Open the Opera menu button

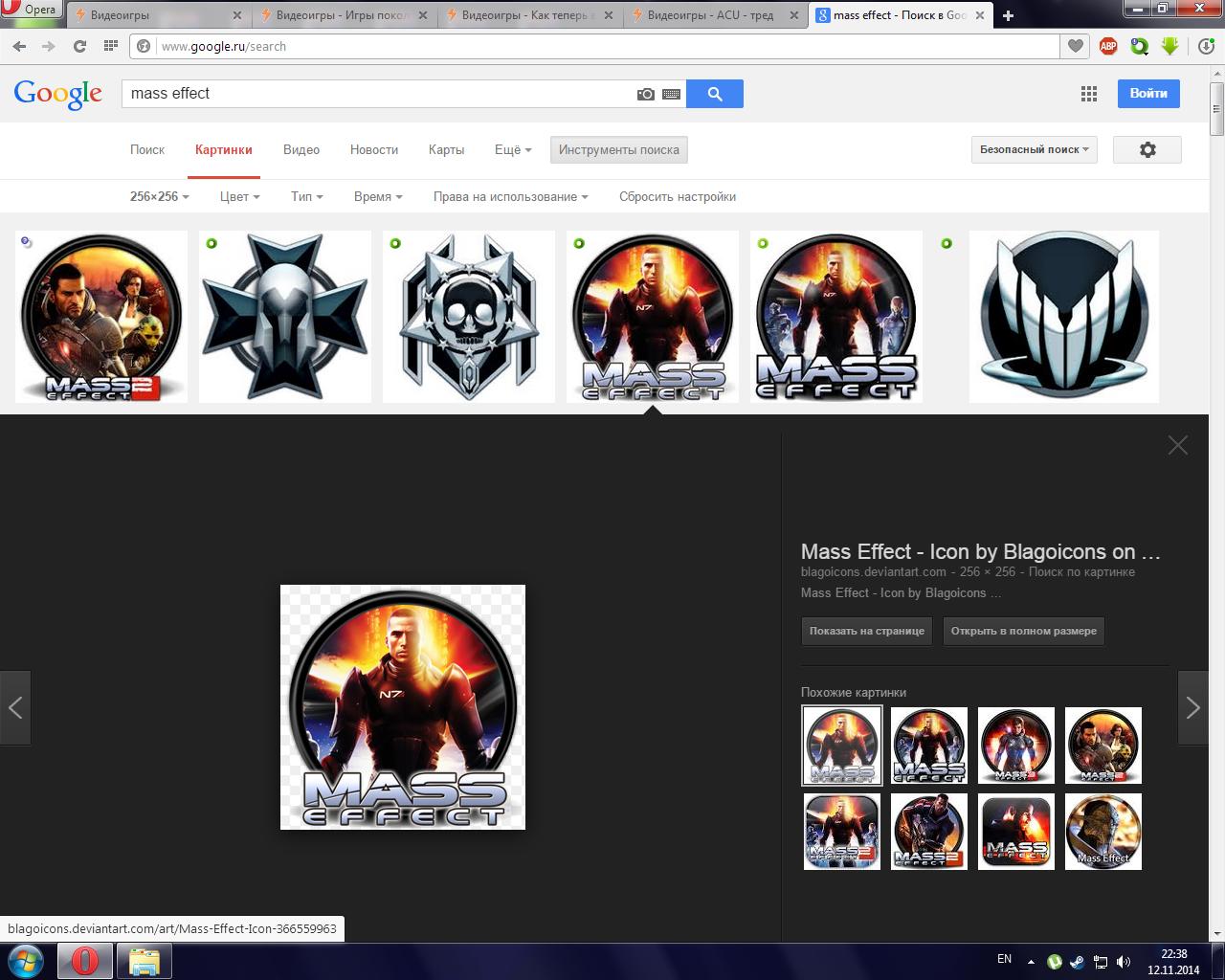(32, 10)
